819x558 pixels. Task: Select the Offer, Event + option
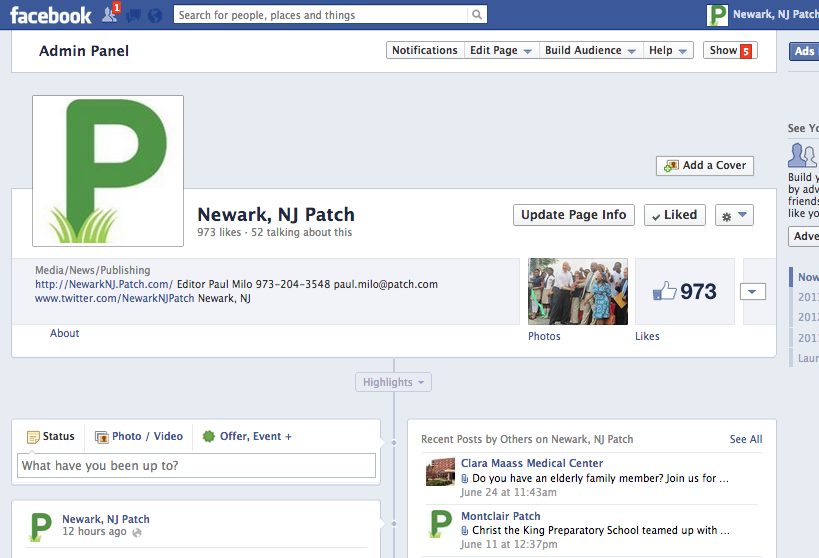[247, 436]
